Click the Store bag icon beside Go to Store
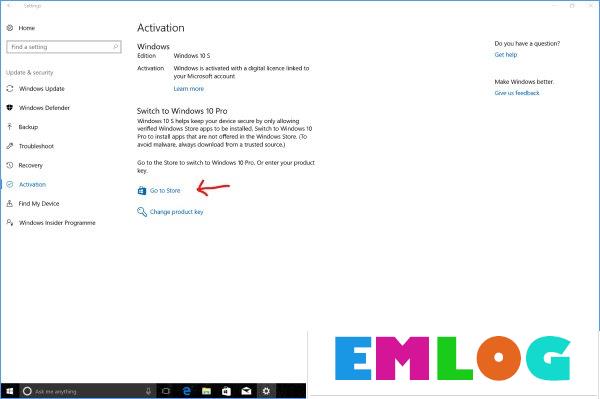 [x=142, y=191]
